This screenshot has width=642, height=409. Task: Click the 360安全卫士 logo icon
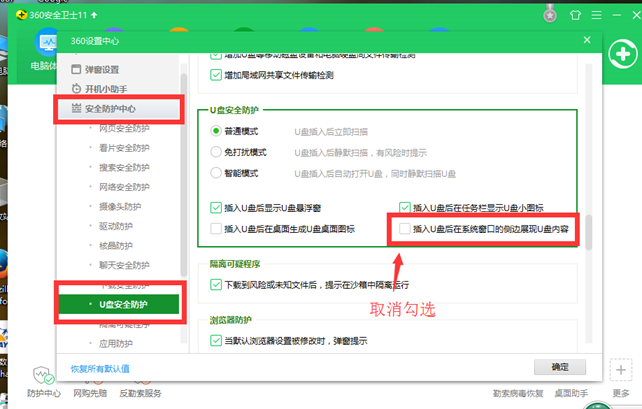coord(21,15)
